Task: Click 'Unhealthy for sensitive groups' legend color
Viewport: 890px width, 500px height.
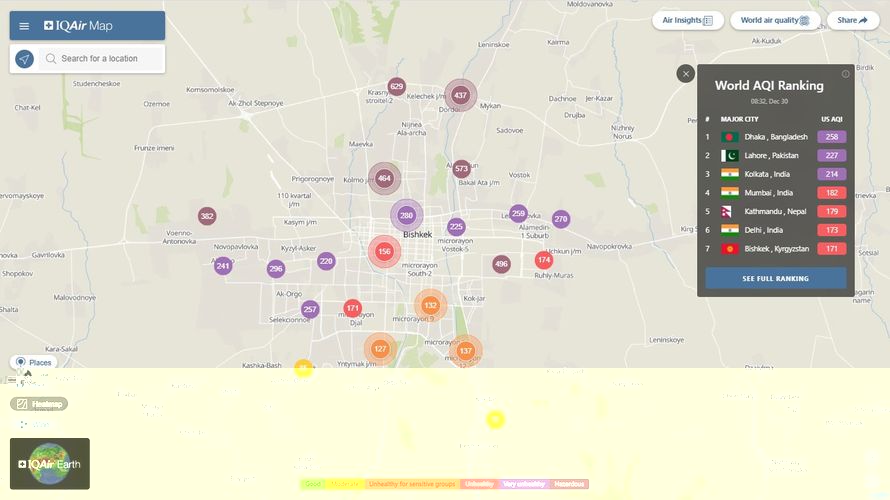Action: [x=411, y=484]
